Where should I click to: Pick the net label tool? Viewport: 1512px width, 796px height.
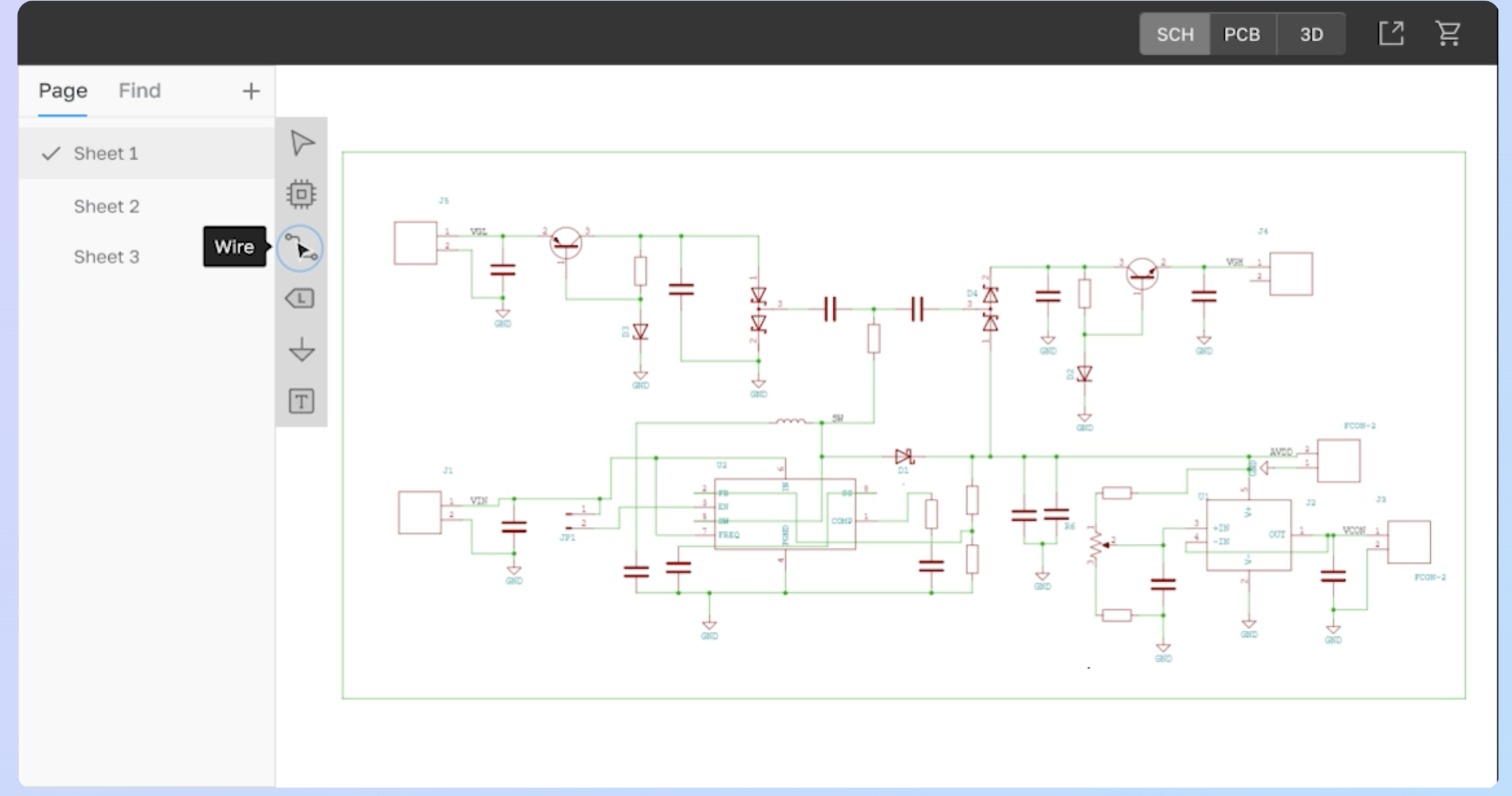pos(300,298)
